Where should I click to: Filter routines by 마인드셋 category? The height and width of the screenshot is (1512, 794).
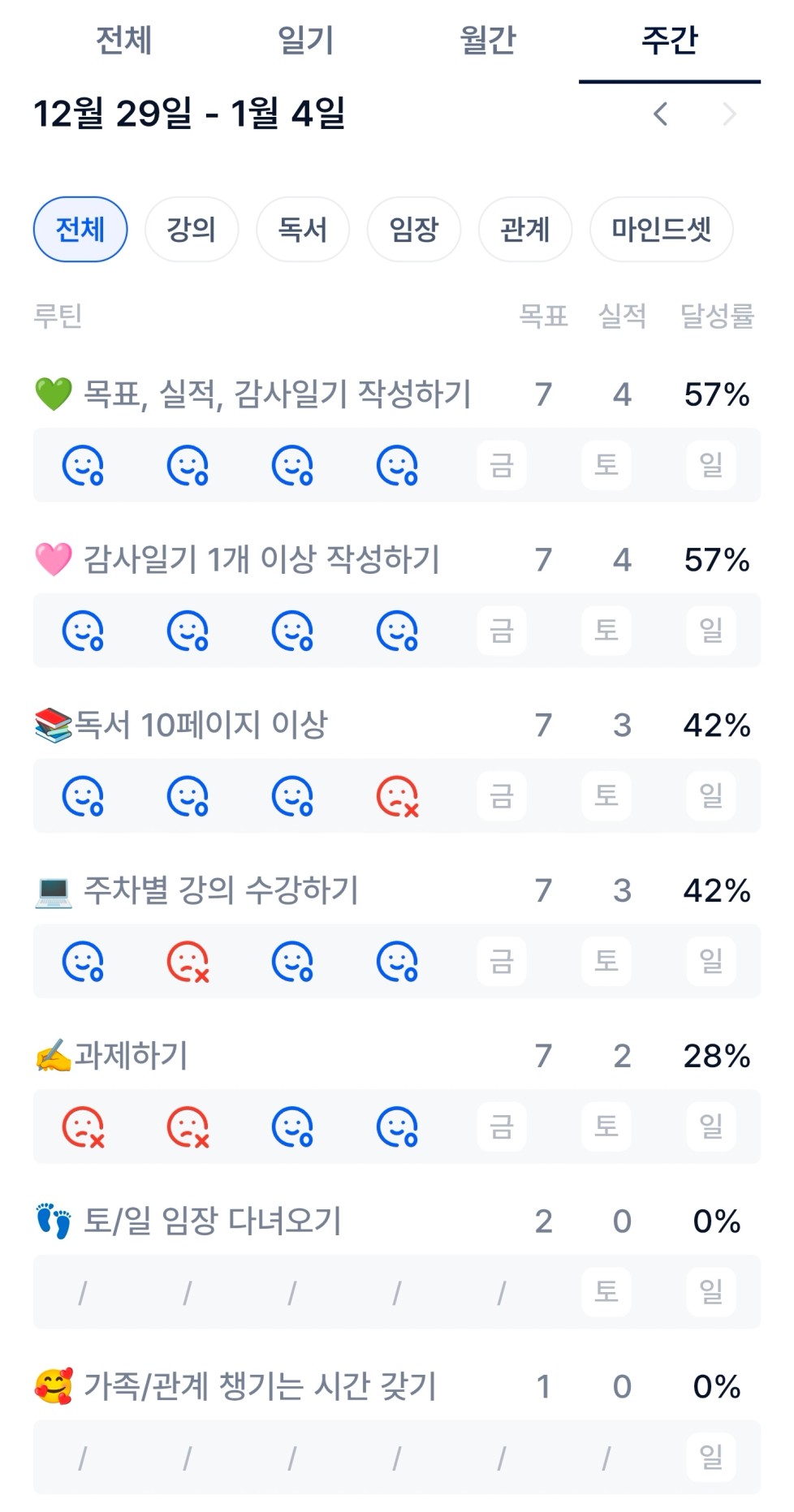(661, 230)
